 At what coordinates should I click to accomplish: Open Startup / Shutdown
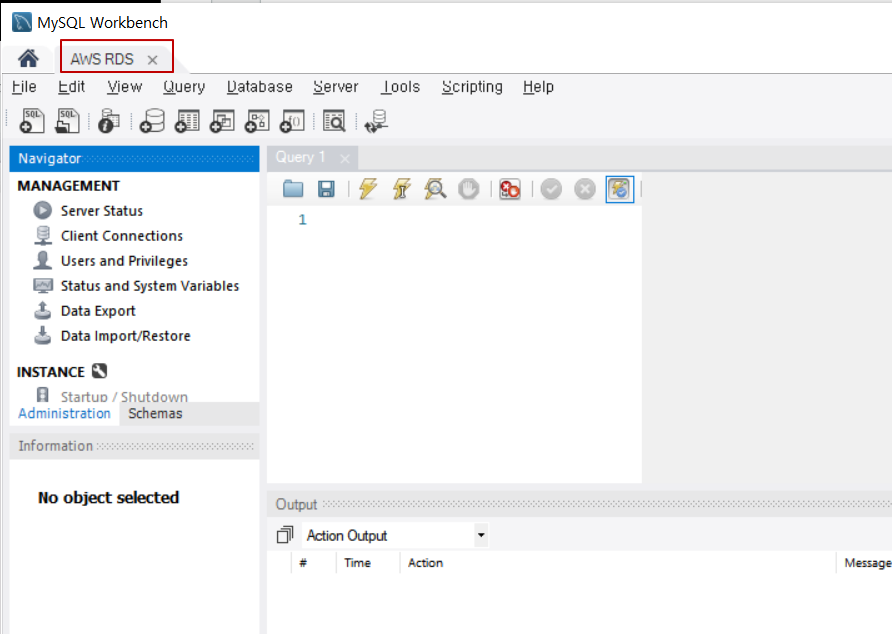[124, 396]
